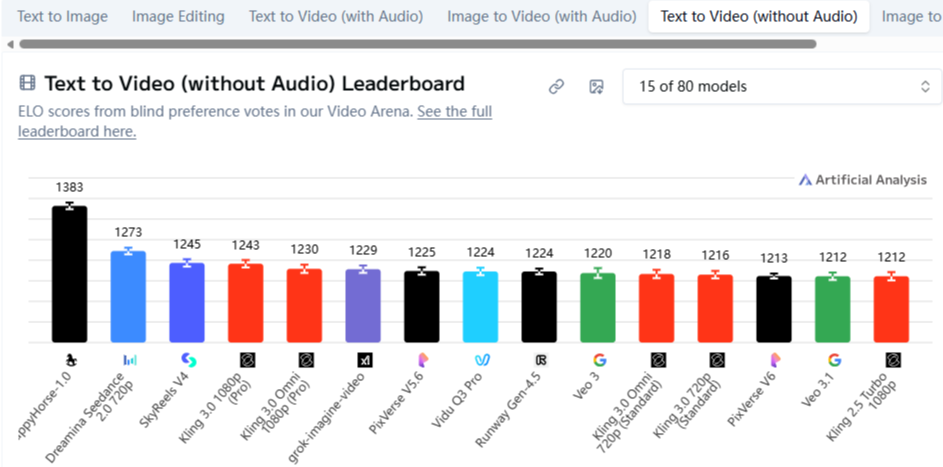Click the Runway Gen-4.5 logo icon
Screen dimensions: 943x467
[x=540, y=359]
